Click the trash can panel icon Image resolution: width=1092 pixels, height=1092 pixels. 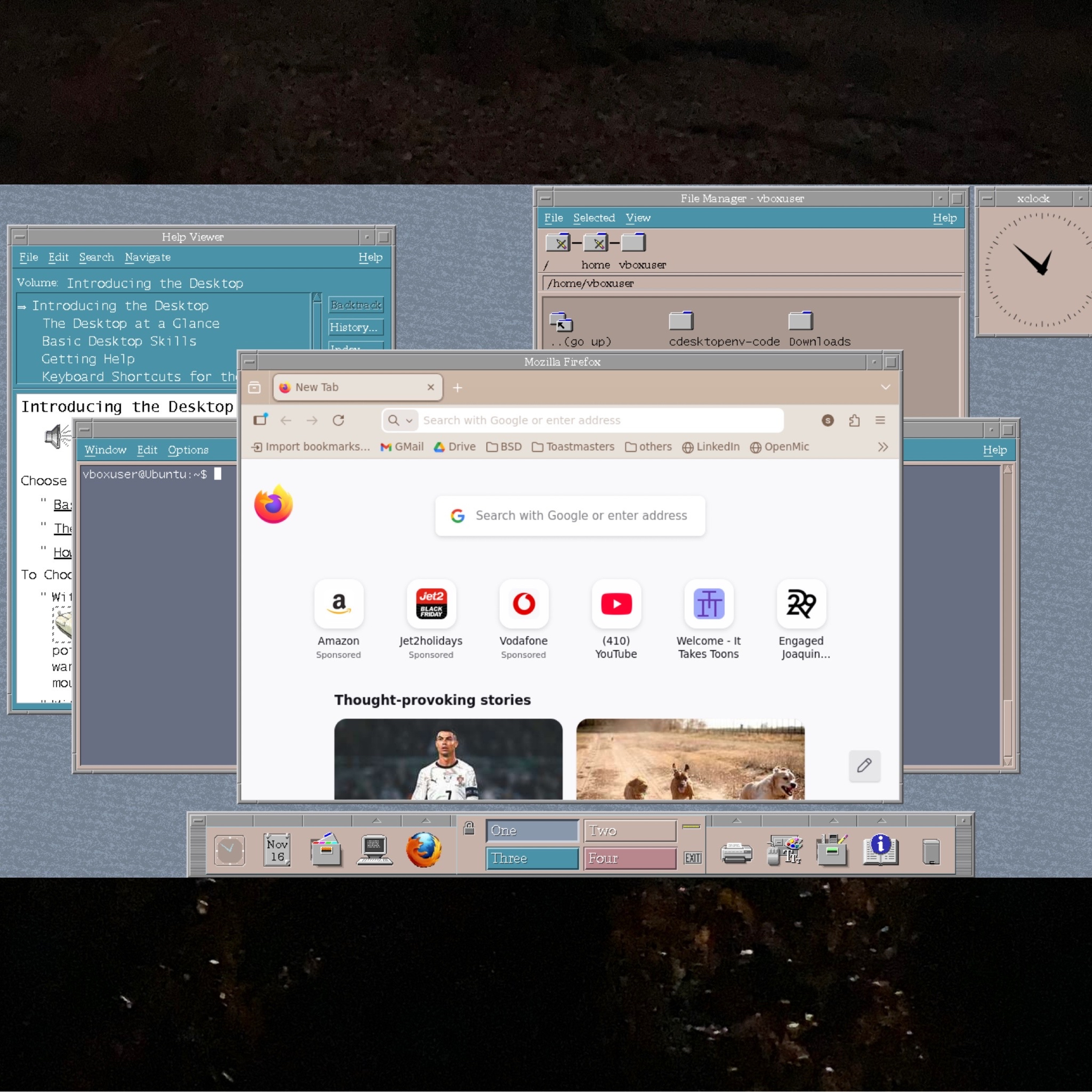pos(930,852)
